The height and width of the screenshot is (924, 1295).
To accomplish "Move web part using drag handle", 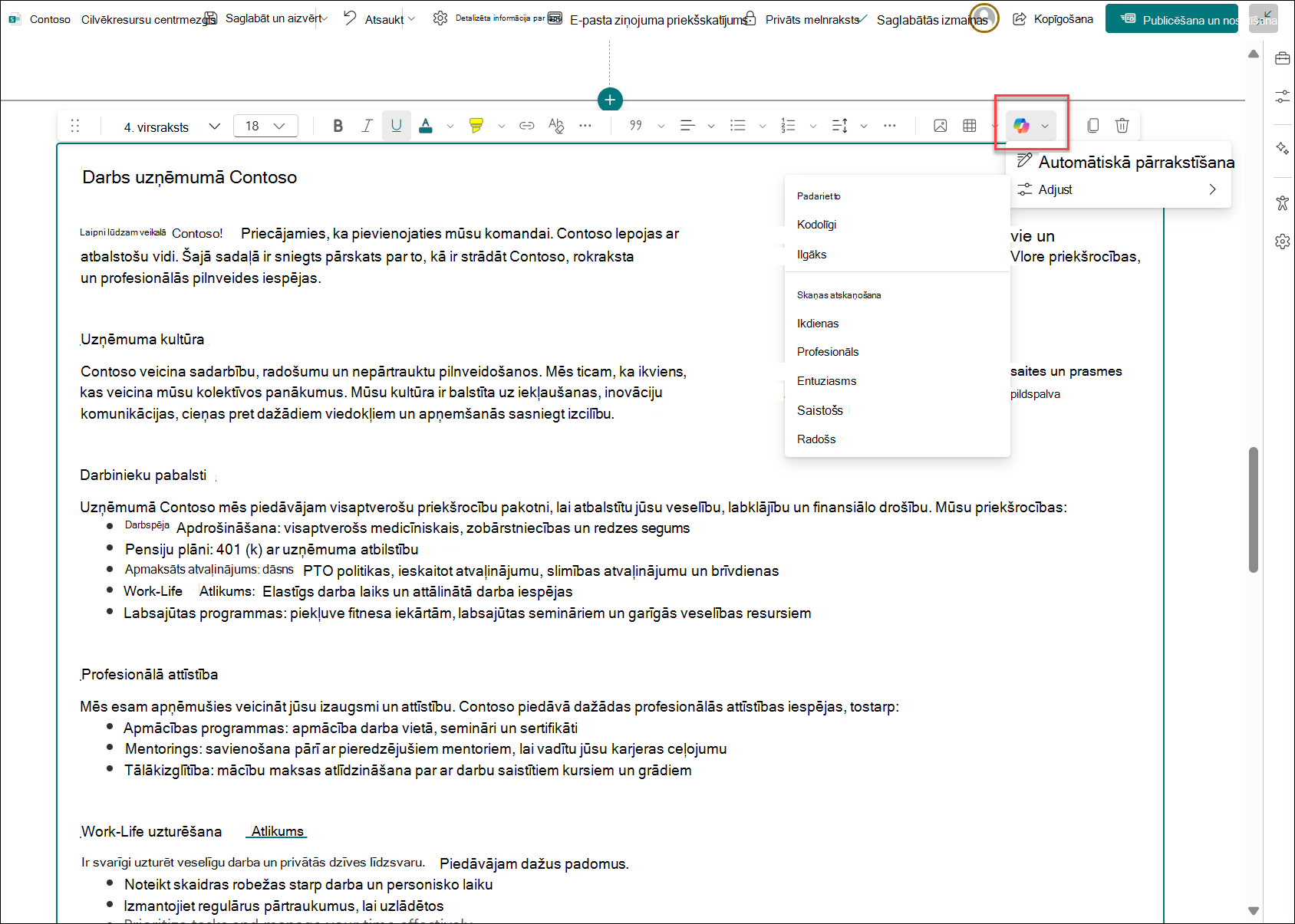I will [75, 126].
